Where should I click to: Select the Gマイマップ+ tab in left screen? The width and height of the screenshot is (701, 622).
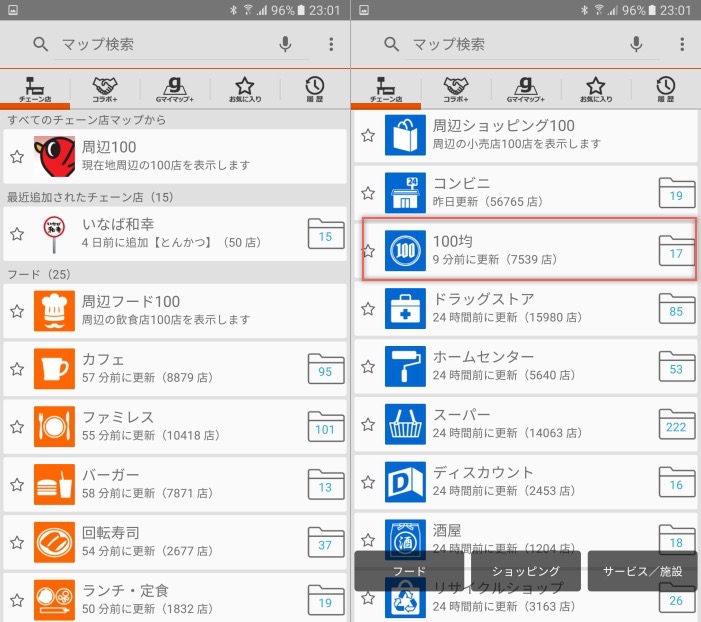point(175,89)
